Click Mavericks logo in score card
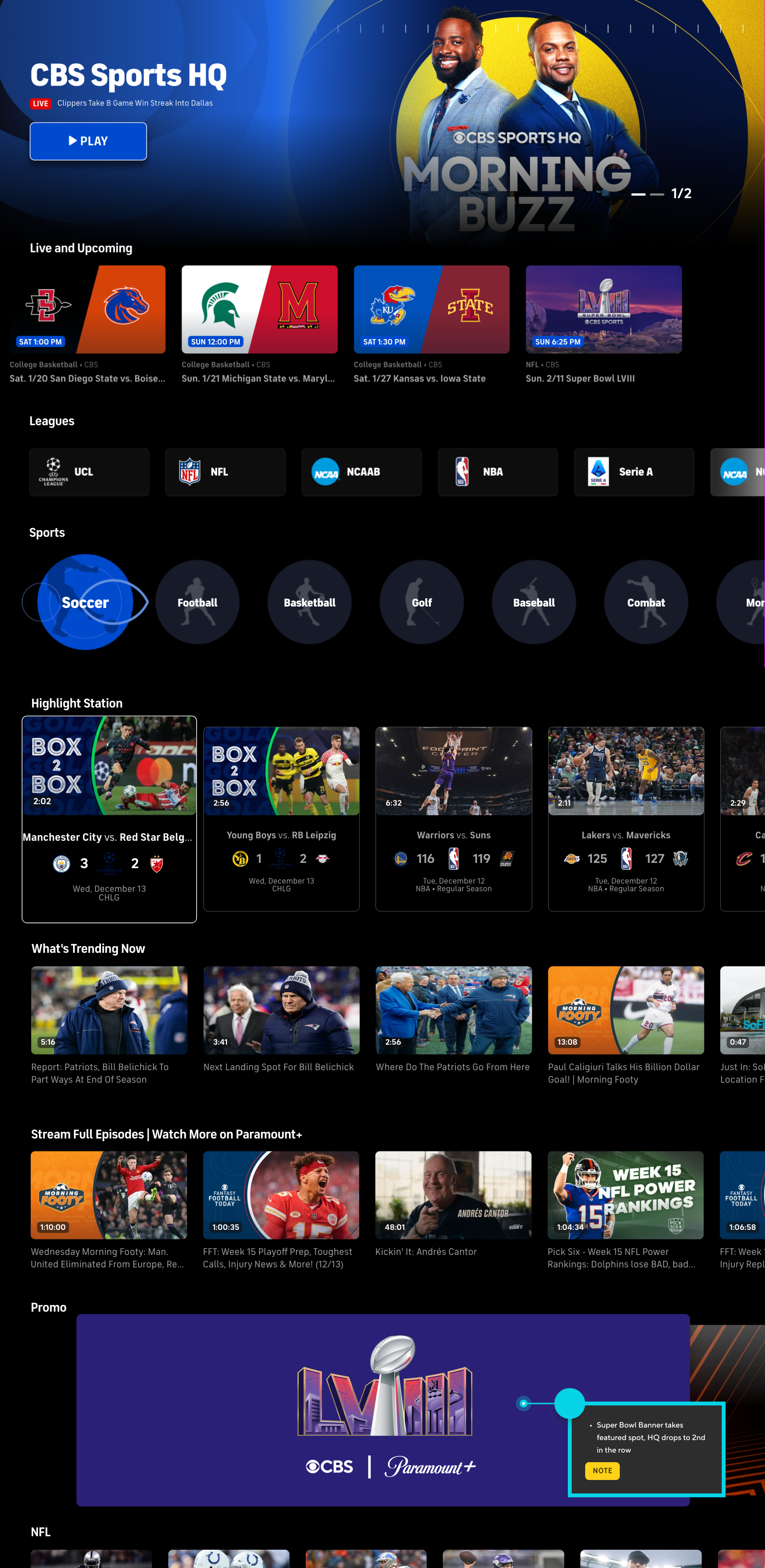This screenshot has width=765, height=1568. [x=680, y=858]
